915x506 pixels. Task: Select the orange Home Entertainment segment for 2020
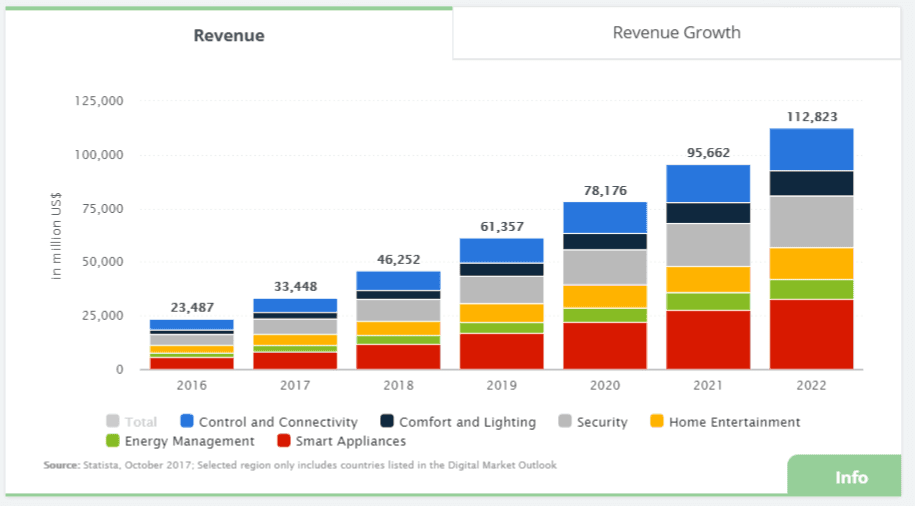click(x=605, y=297)
